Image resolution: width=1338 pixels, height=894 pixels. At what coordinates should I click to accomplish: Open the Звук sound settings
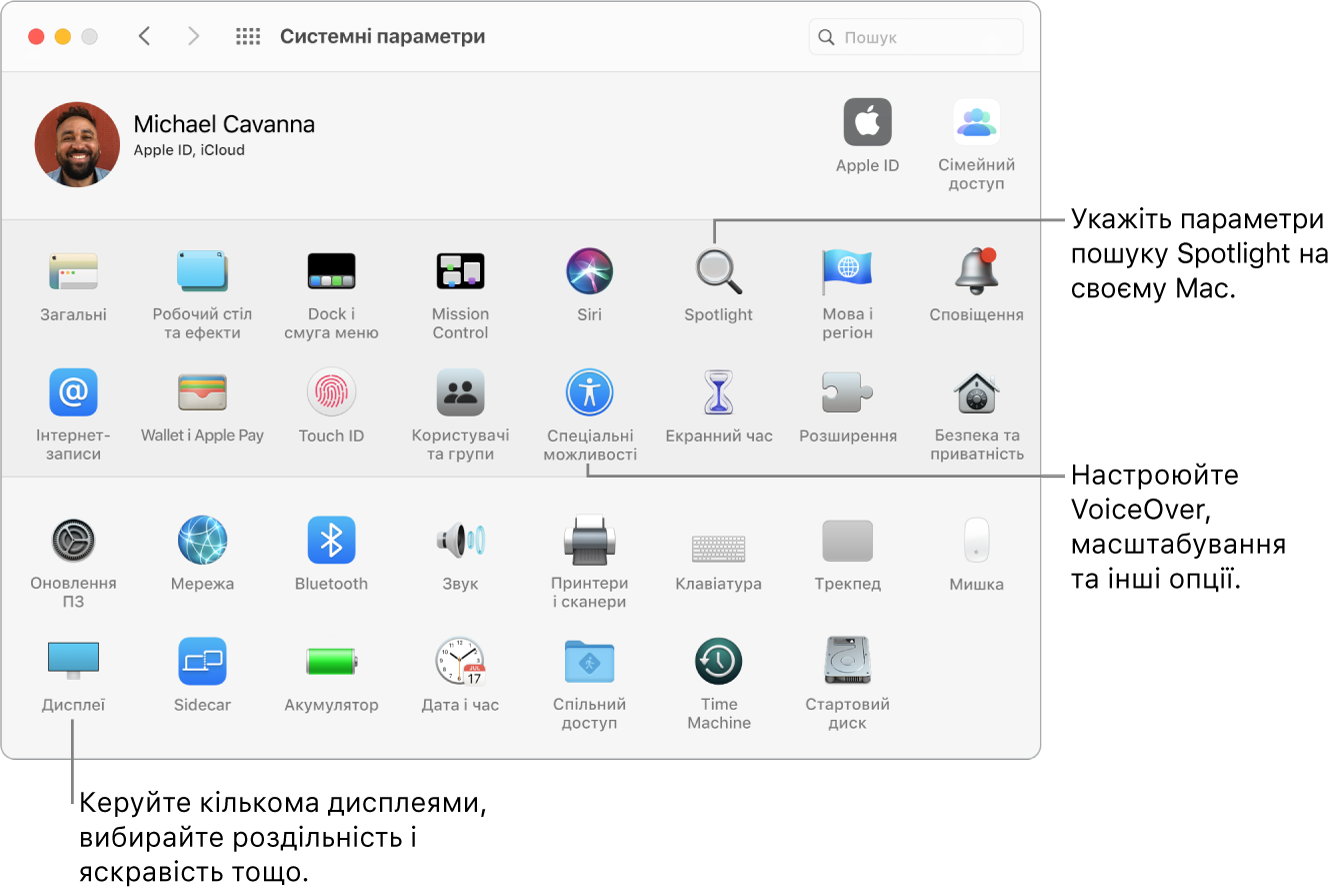click(460, 541)
